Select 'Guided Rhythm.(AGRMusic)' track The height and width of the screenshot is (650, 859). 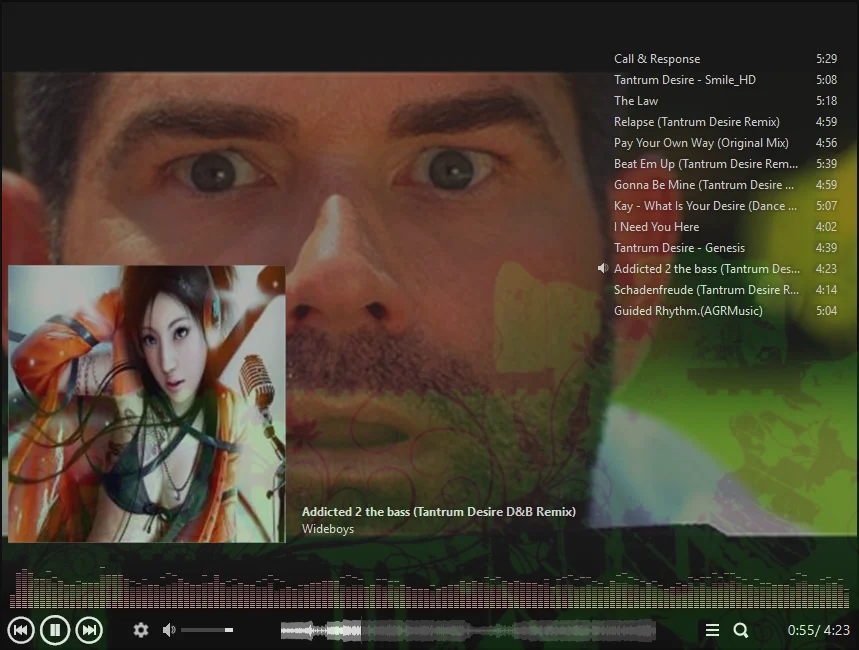pos(725,311)
